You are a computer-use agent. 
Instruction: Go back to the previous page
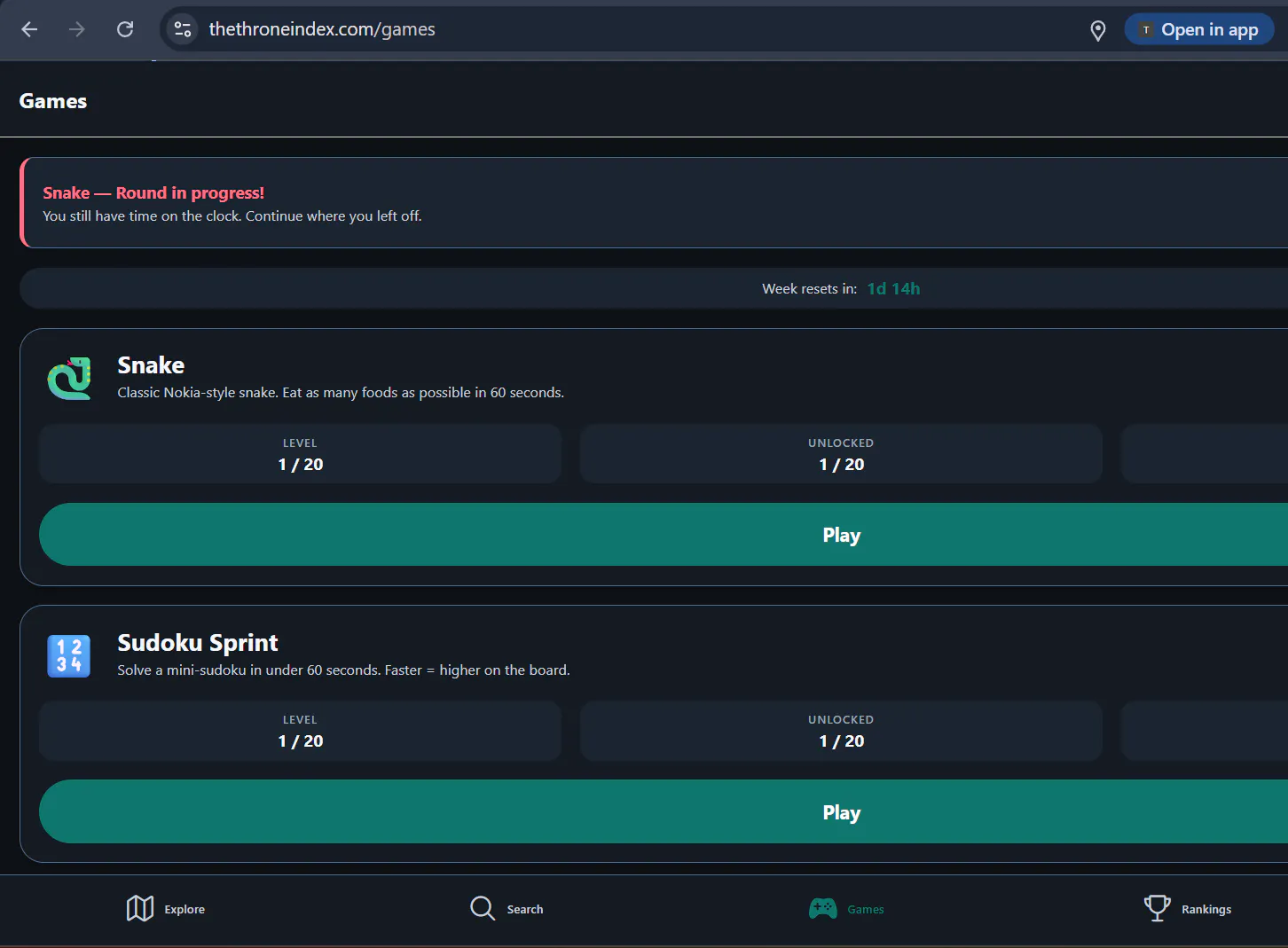pyautogui.click(x=29, y=29)
